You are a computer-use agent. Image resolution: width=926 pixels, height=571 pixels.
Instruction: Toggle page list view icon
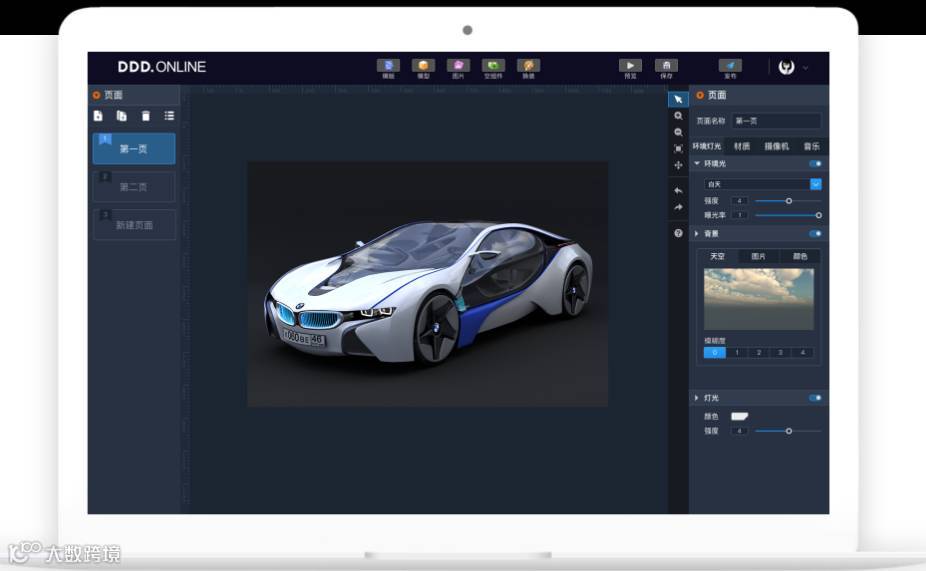click(x=169, y=116)
